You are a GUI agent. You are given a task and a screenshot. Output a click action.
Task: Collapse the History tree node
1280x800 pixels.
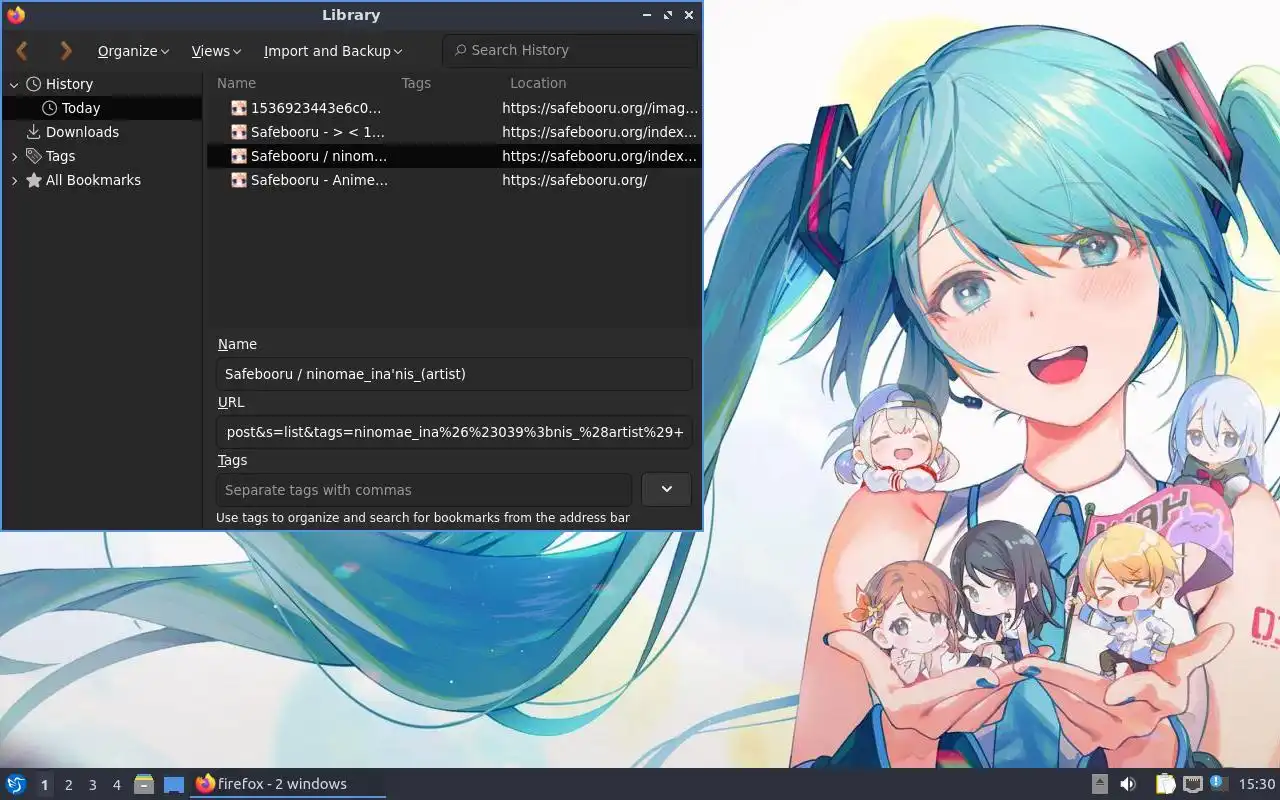pyautogui.click(x=14, y=84)
